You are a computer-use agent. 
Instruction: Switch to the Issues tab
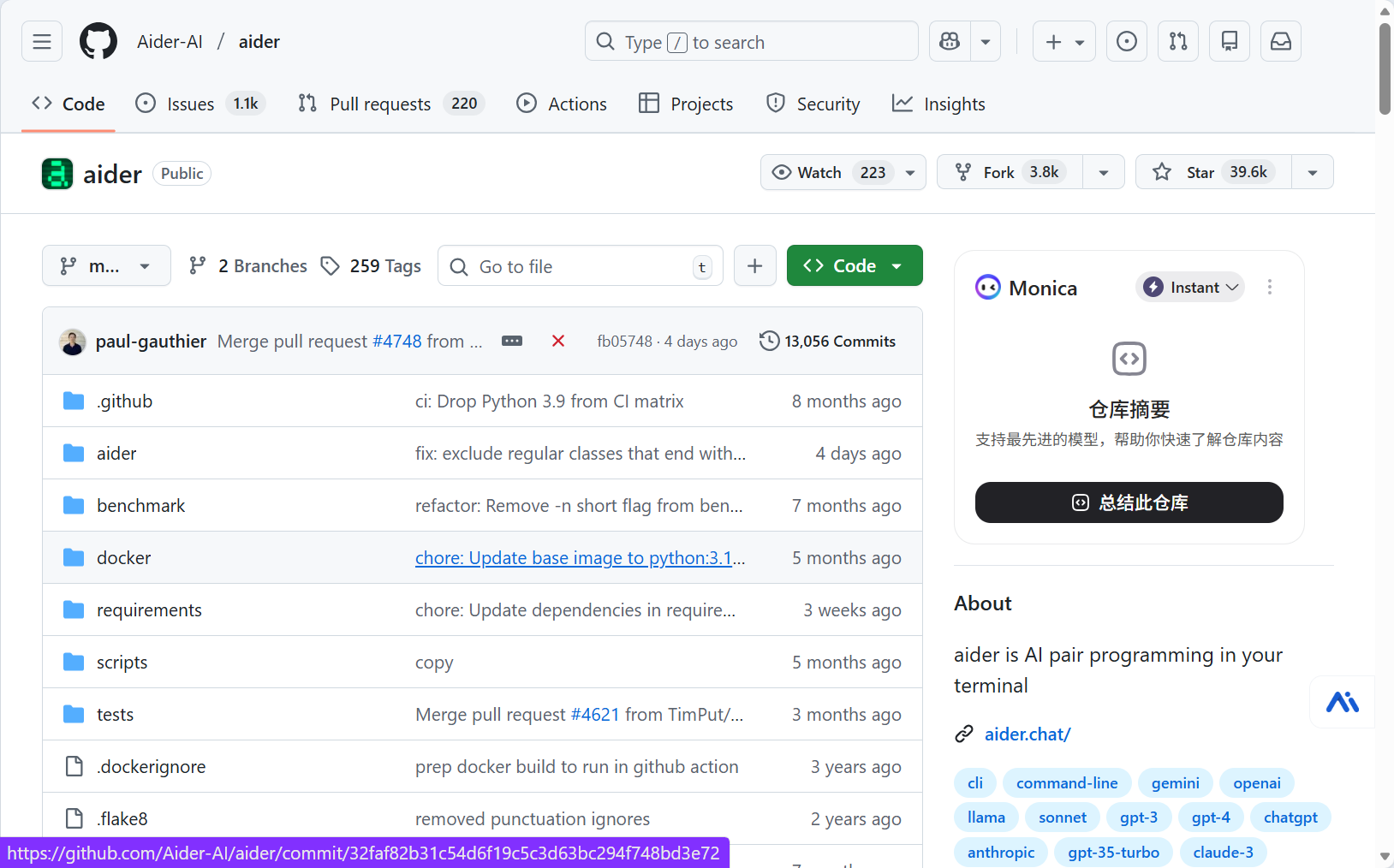(200, 104)
